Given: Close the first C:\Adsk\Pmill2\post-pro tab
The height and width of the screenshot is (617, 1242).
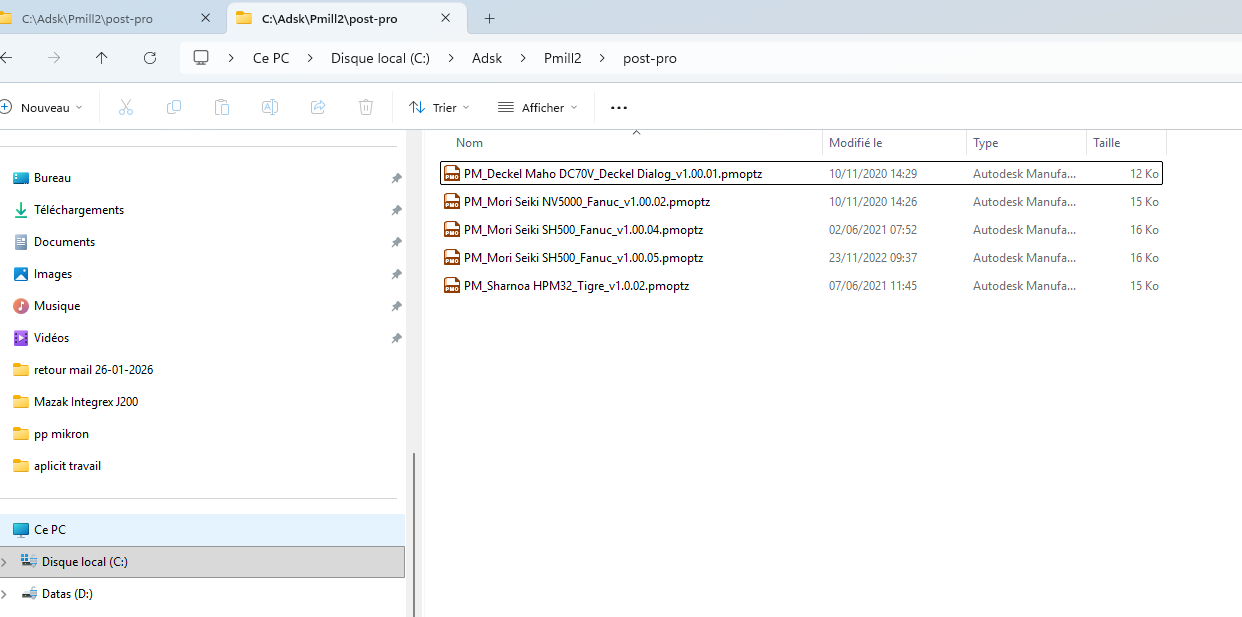Looking at the screenshot, I should coord(205,18).
